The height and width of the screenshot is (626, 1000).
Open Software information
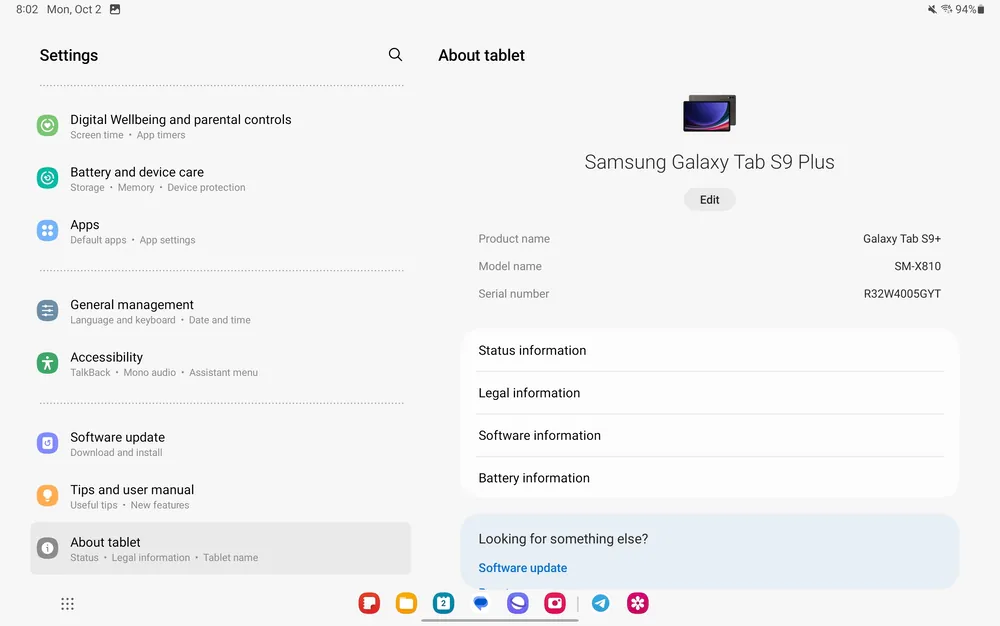coord(709,435)
